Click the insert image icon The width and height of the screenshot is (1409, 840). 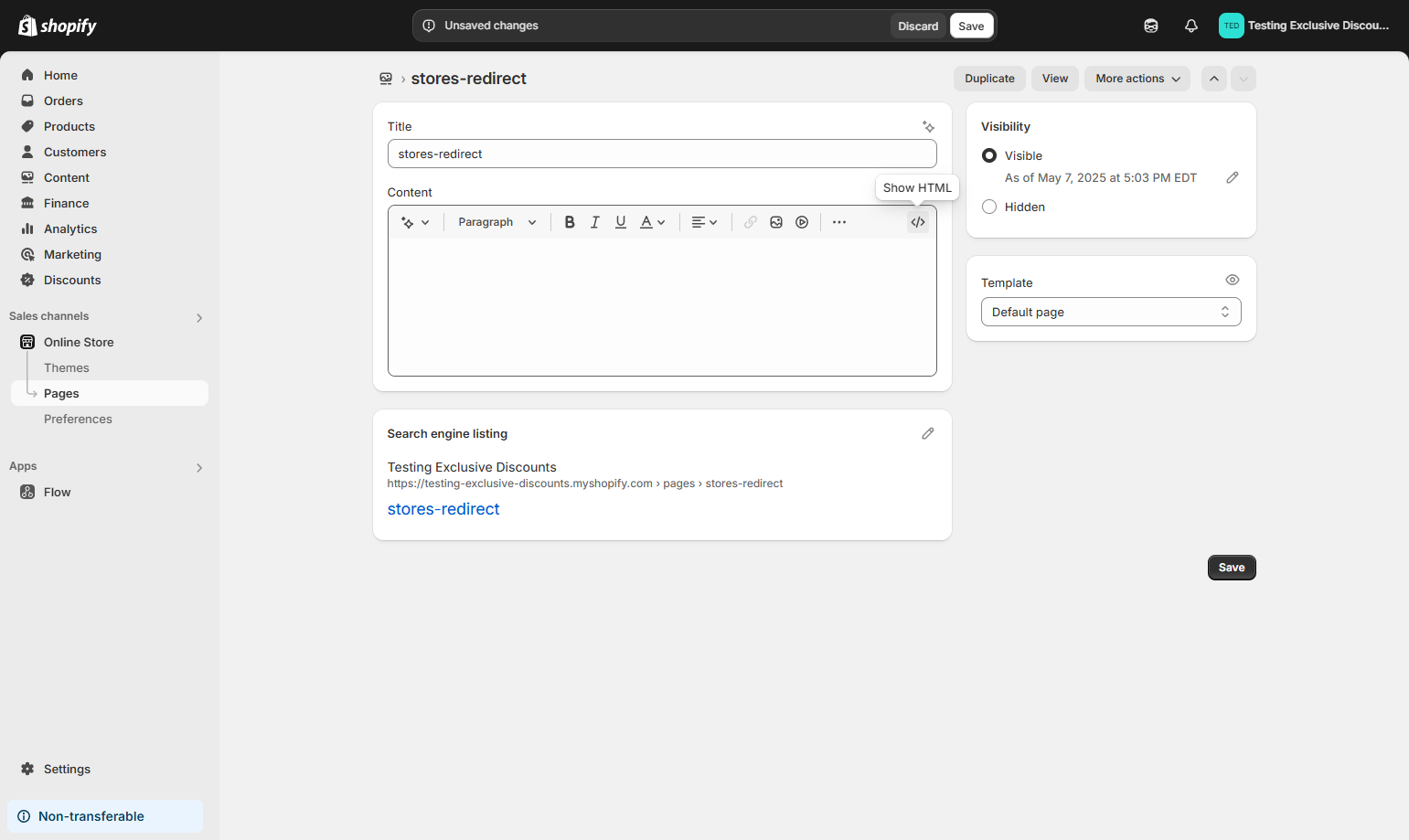click(x=776, y=222)
